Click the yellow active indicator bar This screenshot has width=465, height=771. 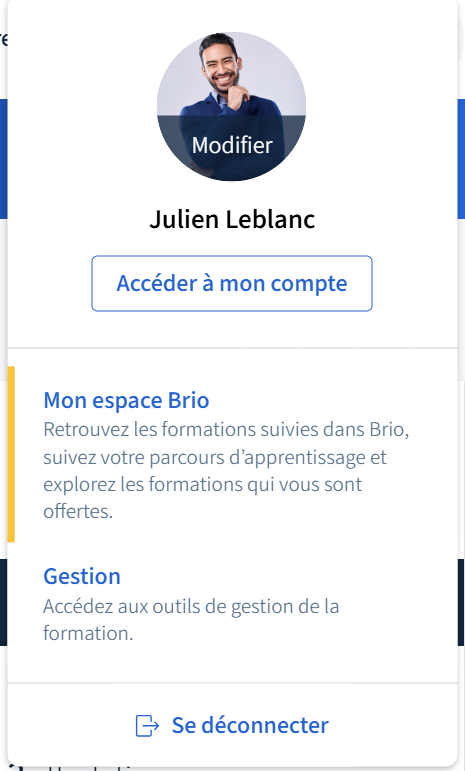pos(11,454)
